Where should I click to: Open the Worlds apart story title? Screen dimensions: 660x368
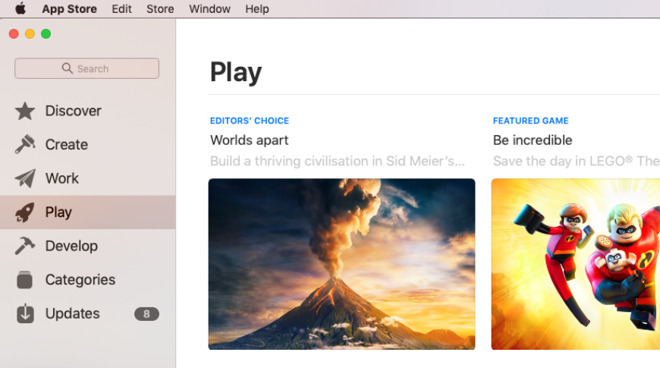[x=249, y=140]
